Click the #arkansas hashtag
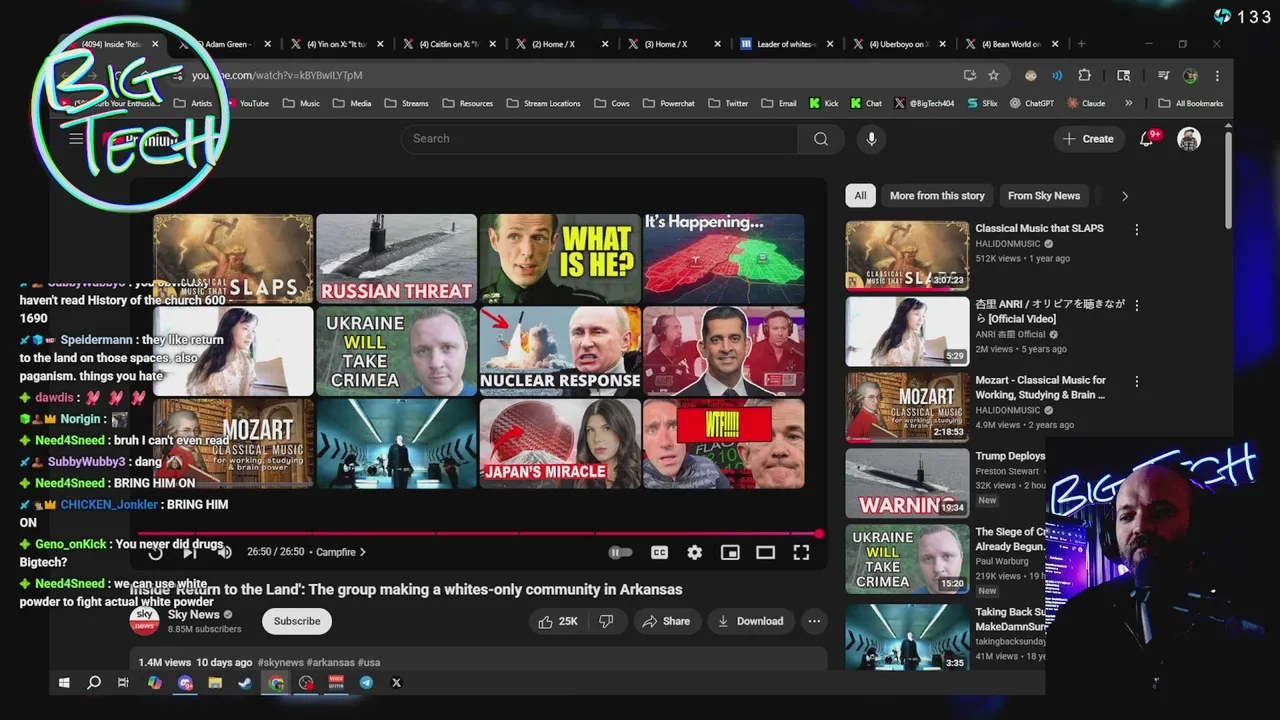Screen dimensions: 1280x720 pyautogui.click(x=330, y=662)
